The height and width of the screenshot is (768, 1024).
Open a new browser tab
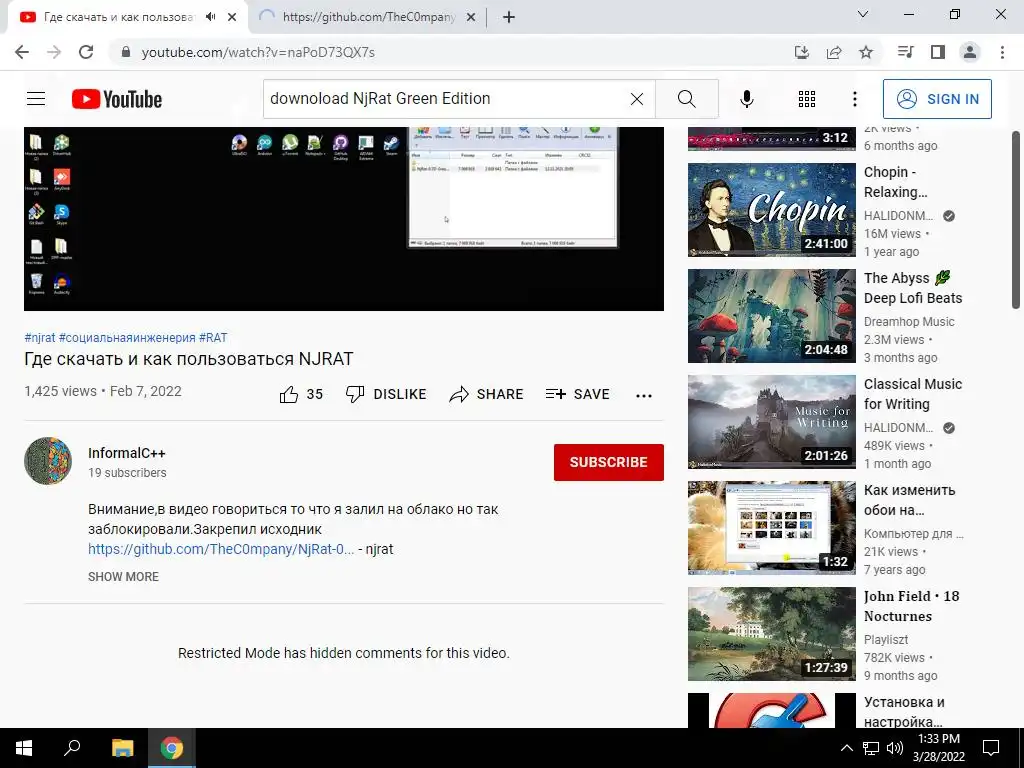click(x=509, y=17)
